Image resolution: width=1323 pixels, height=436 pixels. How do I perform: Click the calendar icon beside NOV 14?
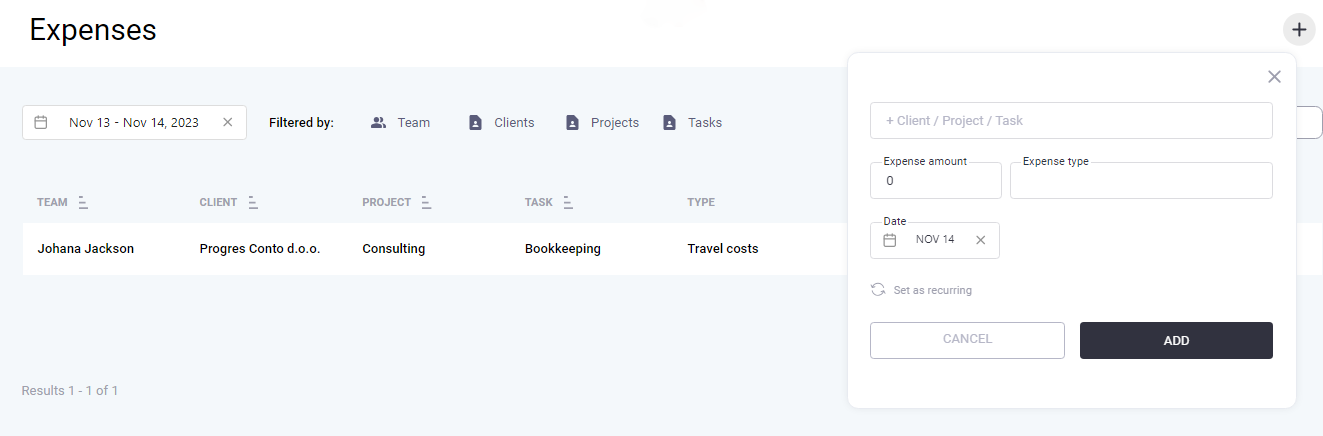889,240
